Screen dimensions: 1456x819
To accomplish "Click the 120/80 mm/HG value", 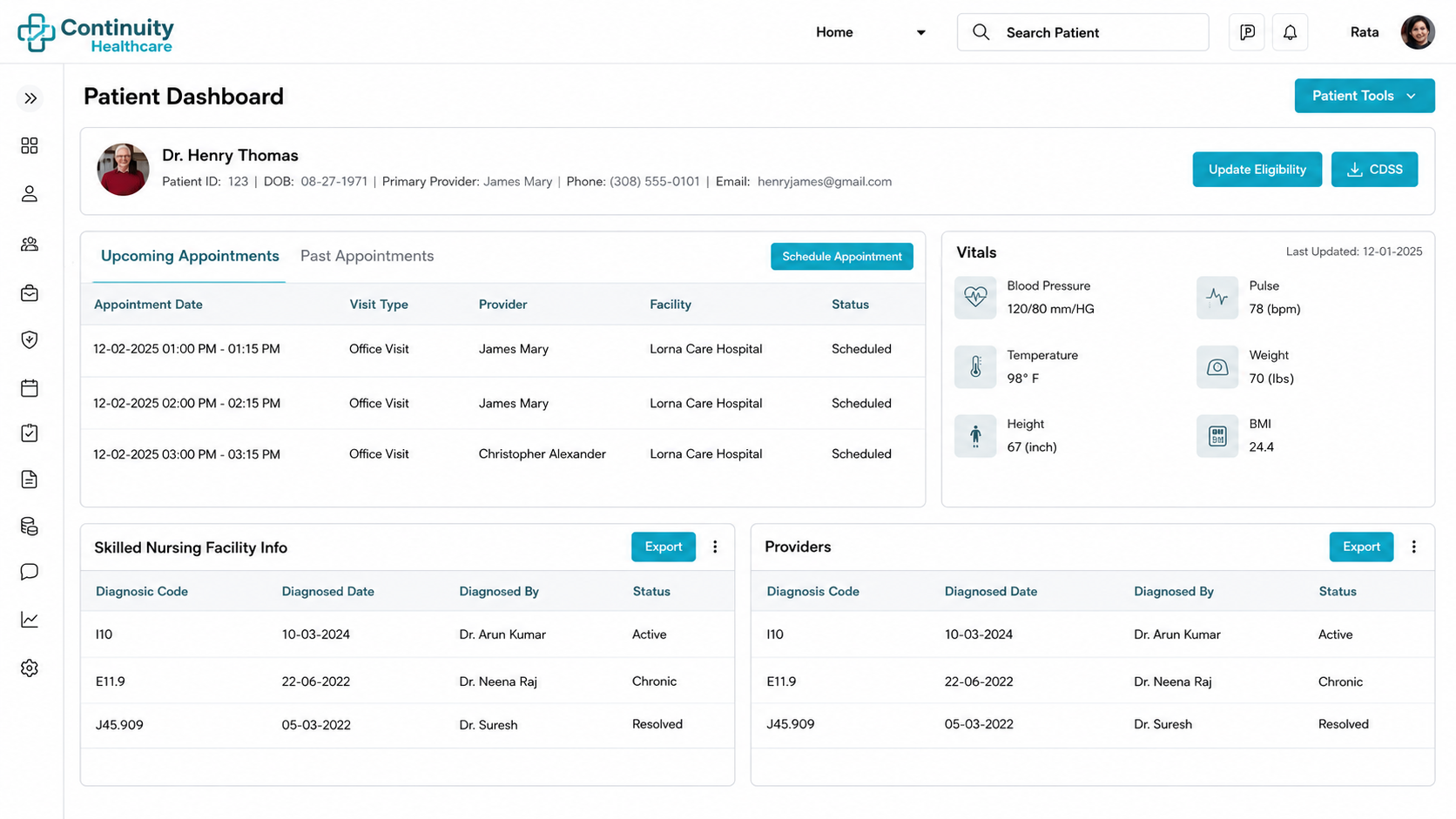I will coord(1050,309).
